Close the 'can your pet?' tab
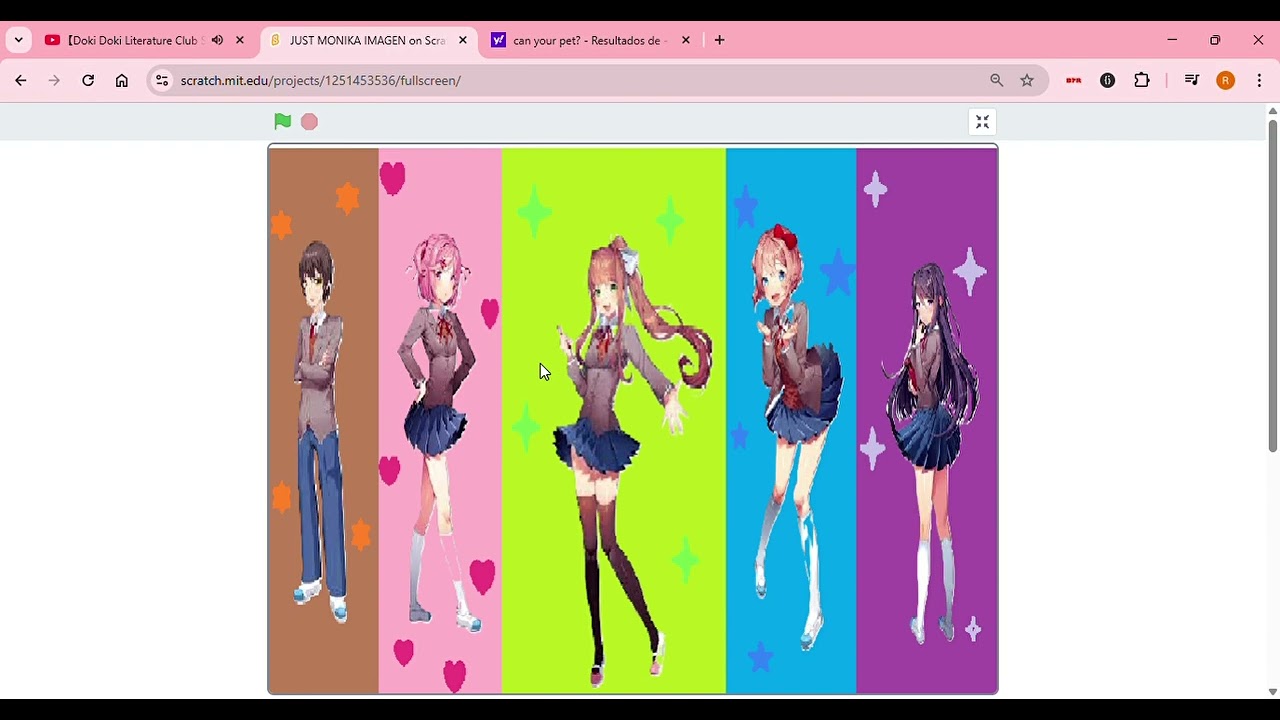 [686, 40]
